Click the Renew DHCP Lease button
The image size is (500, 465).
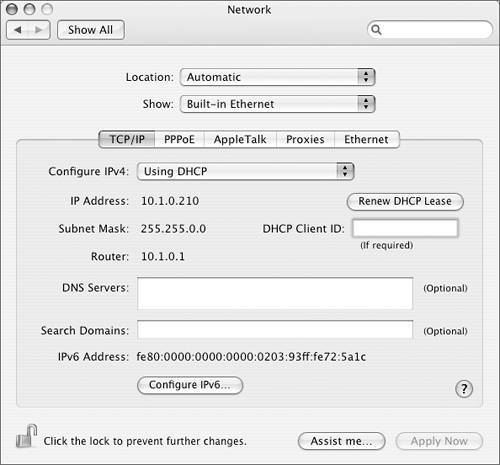pyautogui.click(x=405, y=201)
